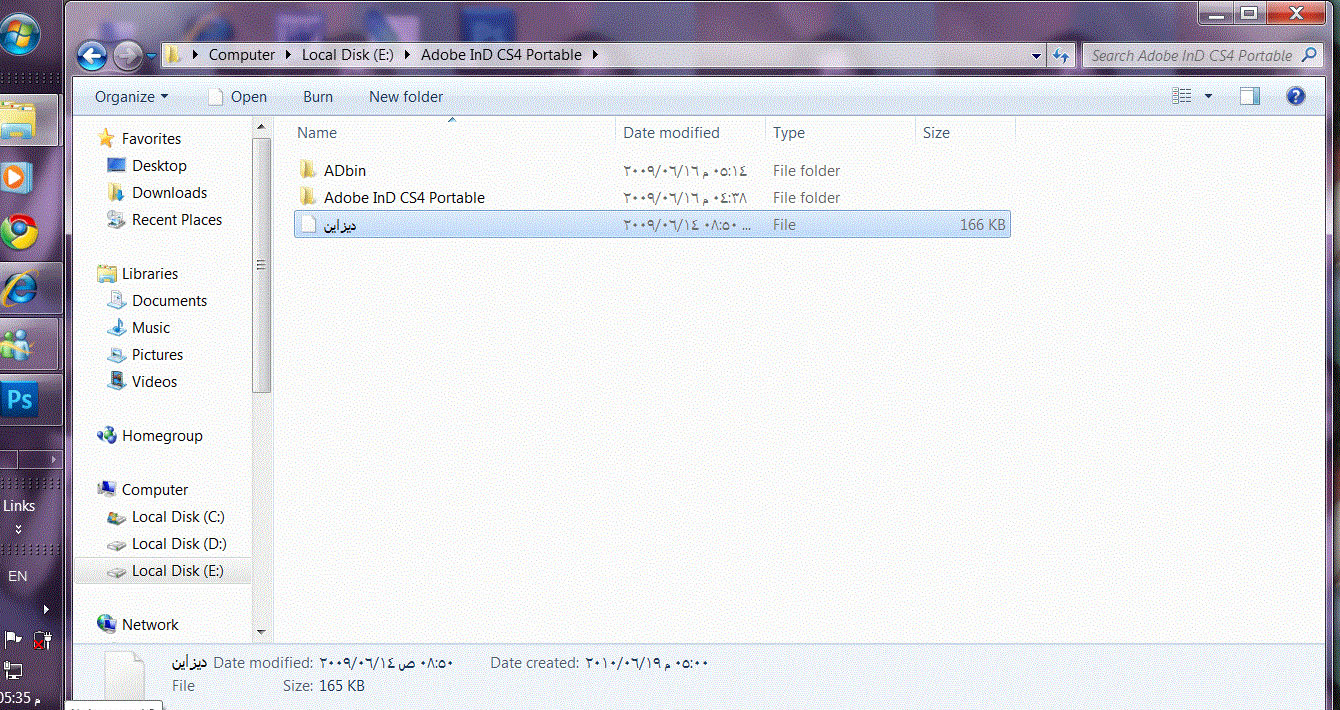Open Desktop in Favorites

(x=159, y=166)
